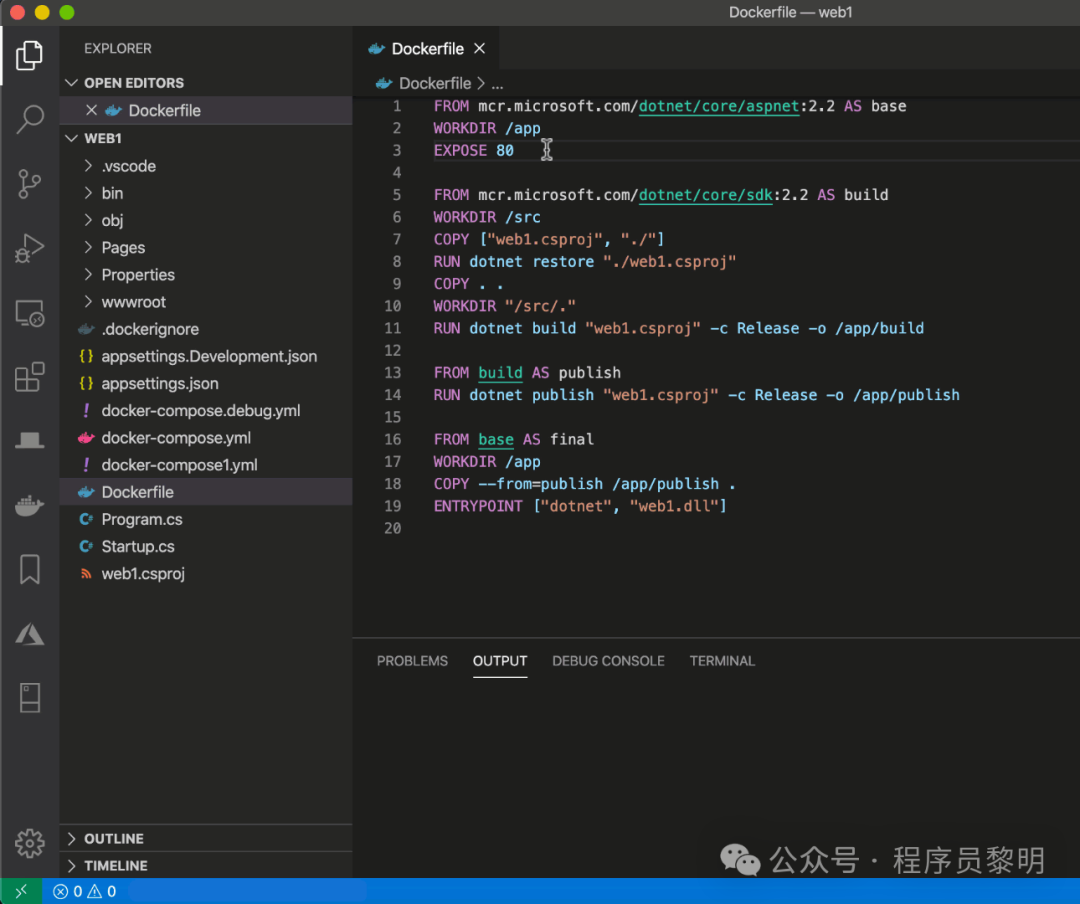Open docker-compose.yml file
The image size is (1080, 904).
coord(176,438)
